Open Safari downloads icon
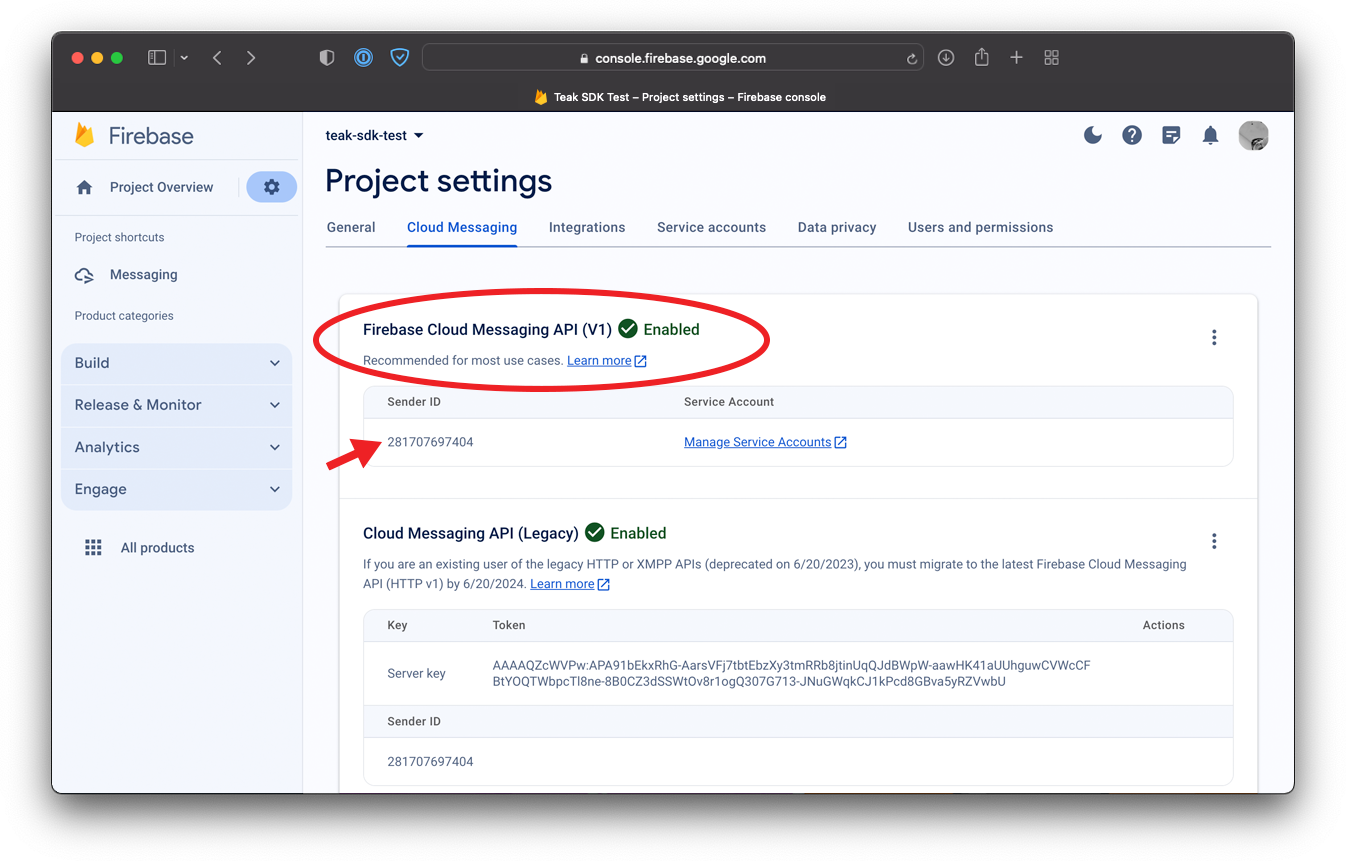Viewport: 1346px width, 861px height. point(946,58)
